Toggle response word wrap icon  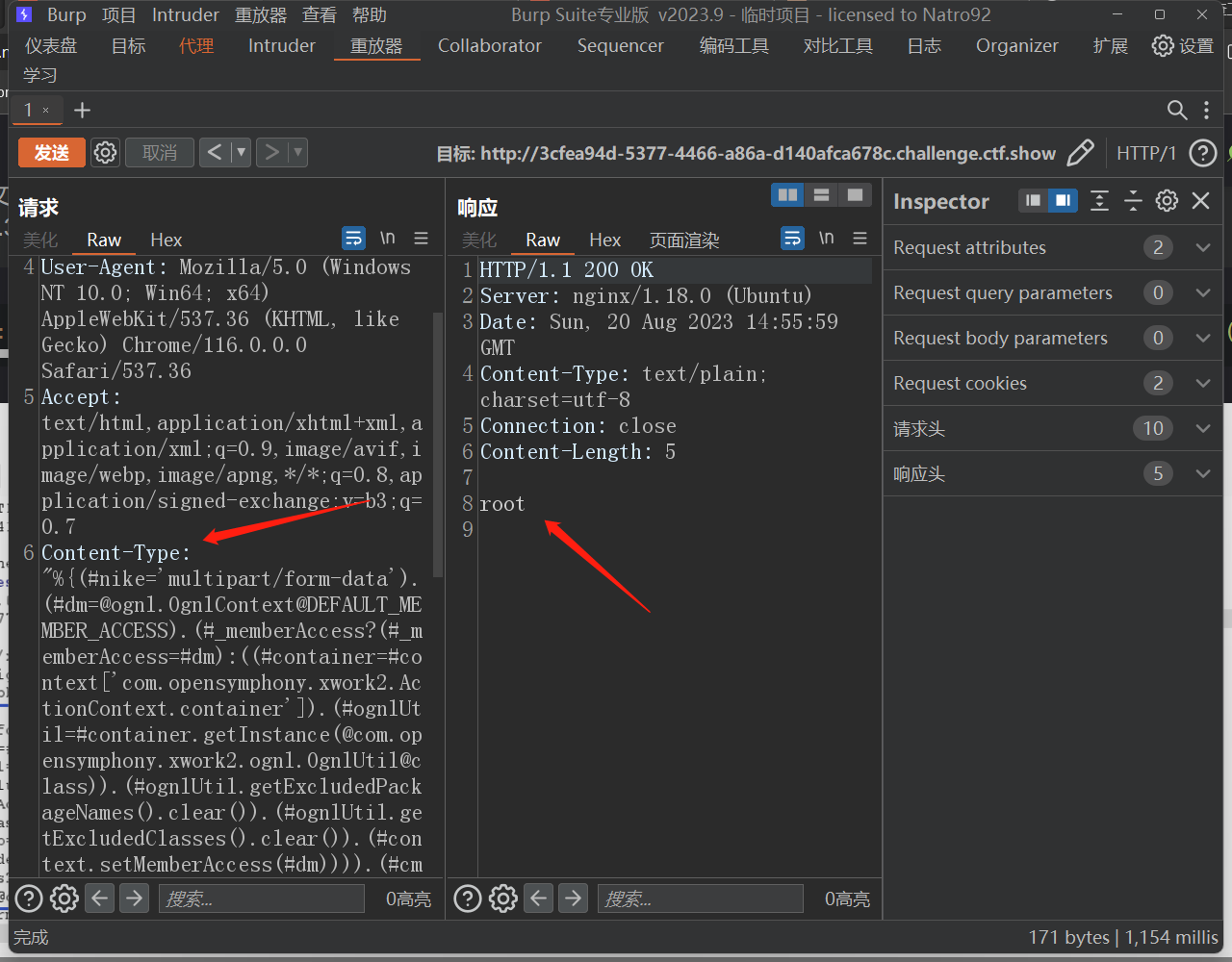point(792,238)
